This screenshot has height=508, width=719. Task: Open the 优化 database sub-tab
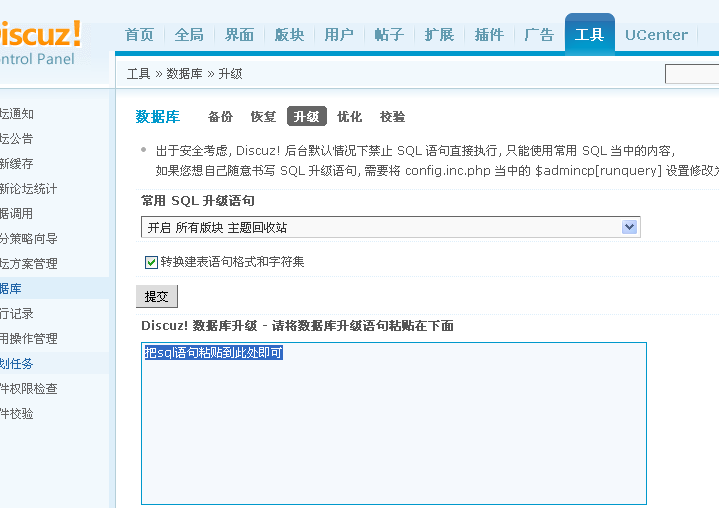click(349, 117)
